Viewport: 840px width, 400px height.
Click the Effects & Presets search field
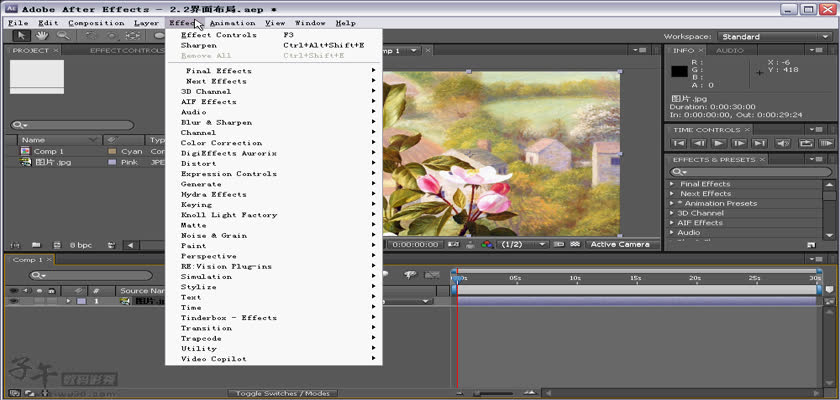[x=751, y=172]
